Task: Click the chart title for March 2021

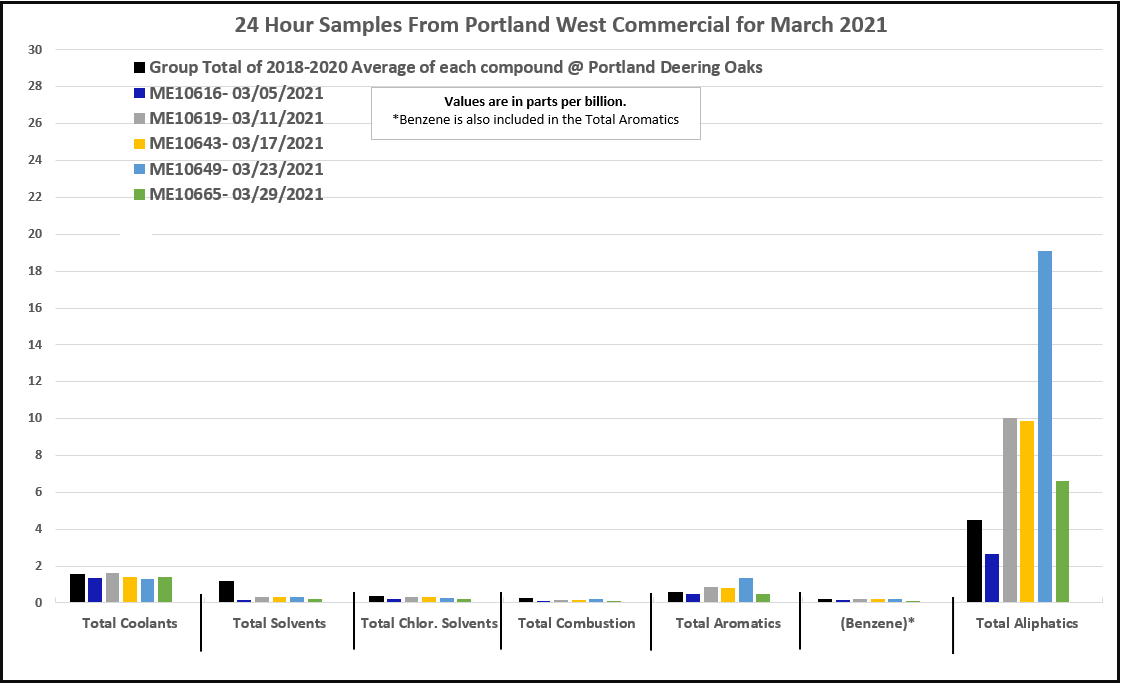Action: (560, 25)
